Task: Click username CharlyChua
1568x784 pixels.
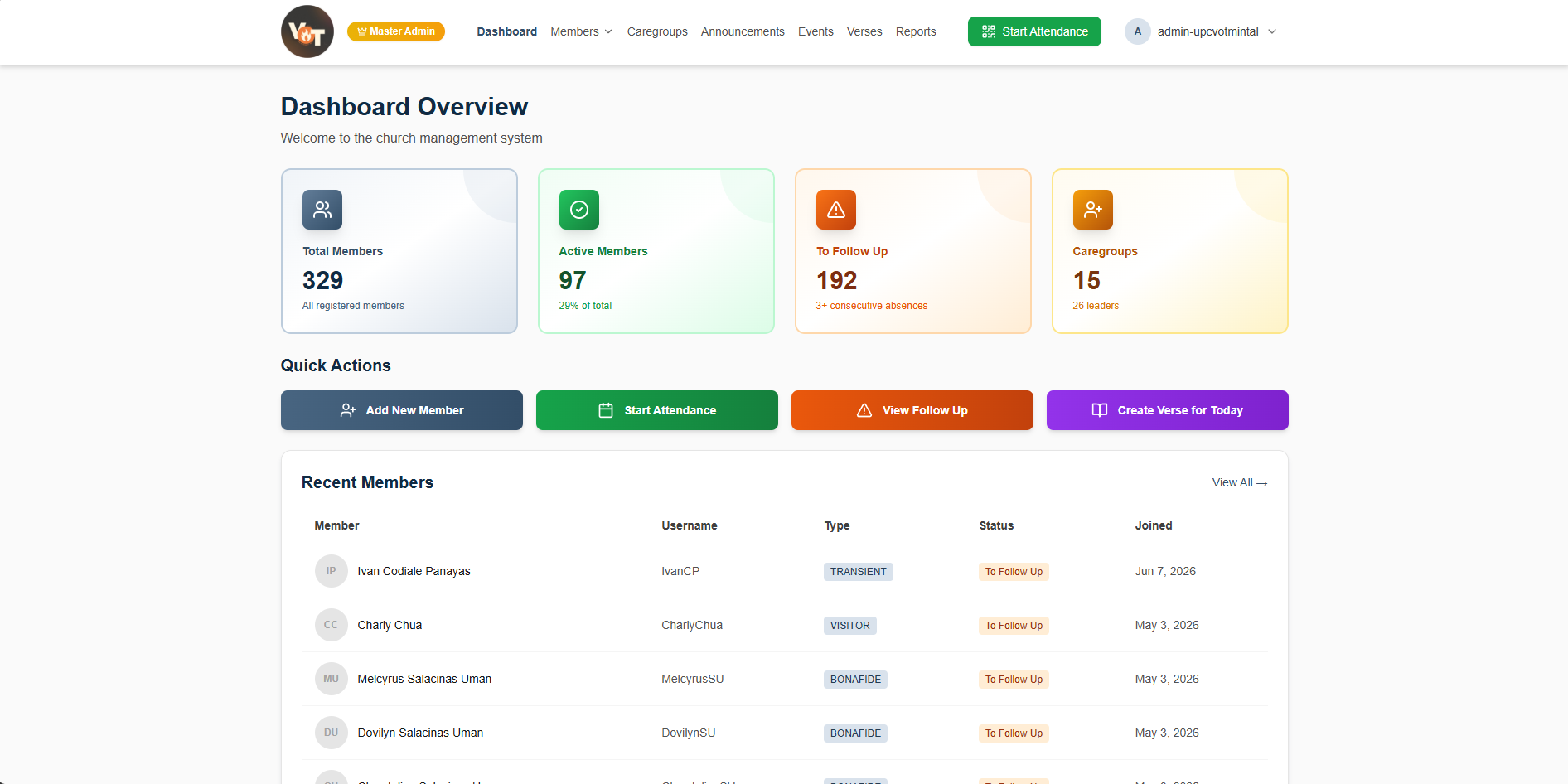Action: coord(692,625)
